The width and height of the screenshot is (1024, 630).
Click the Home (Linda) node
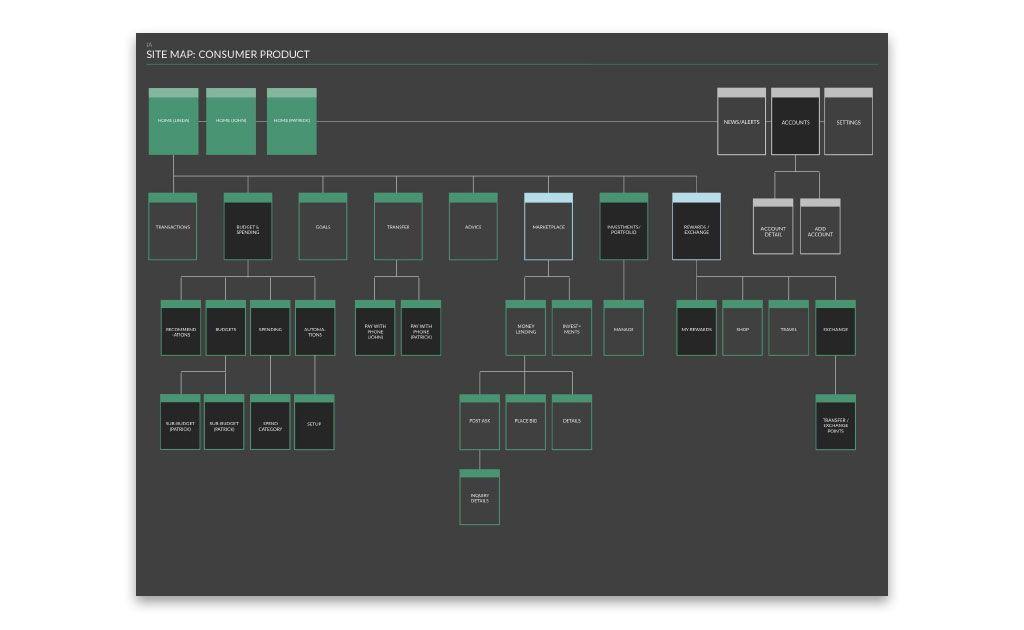click(173, 122)
